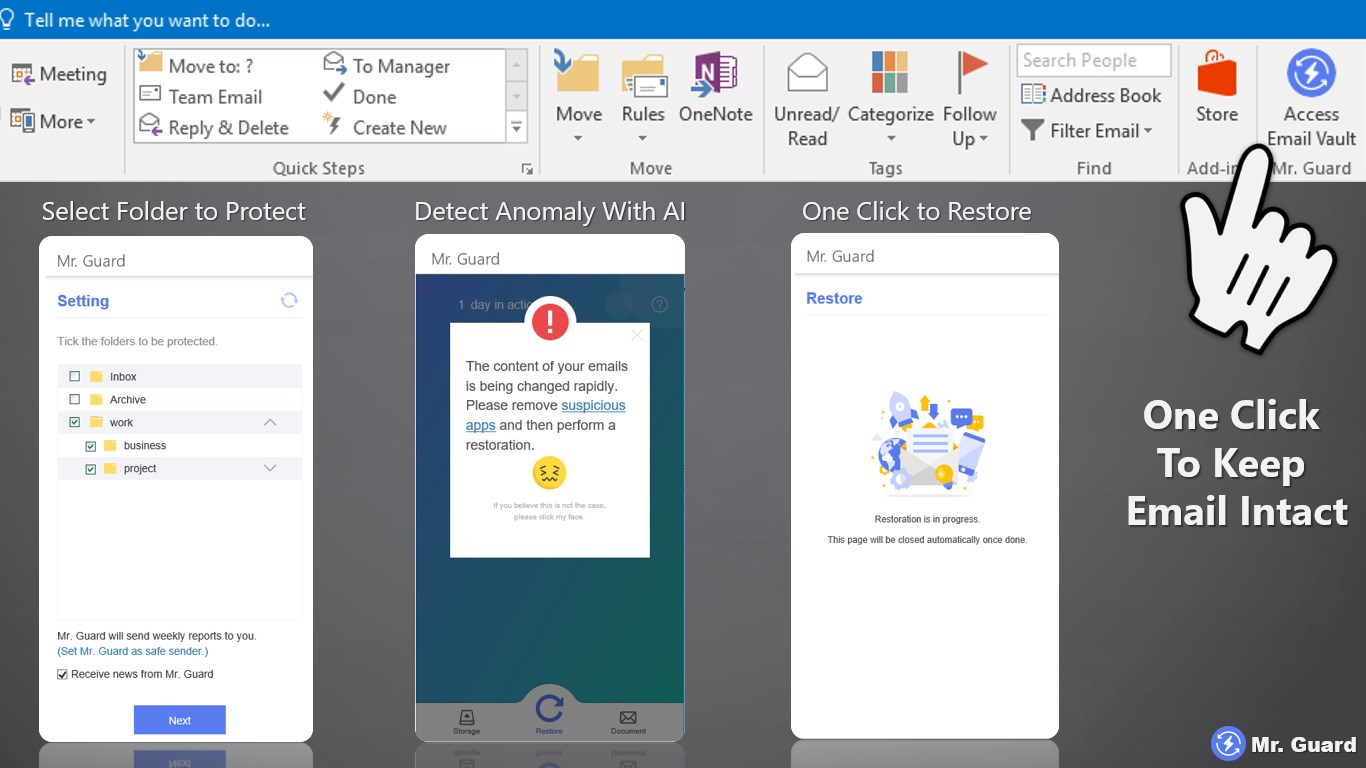Click the Meeting reply button
The width and height of the screenshot is (1366, 768).
(58, 74)
